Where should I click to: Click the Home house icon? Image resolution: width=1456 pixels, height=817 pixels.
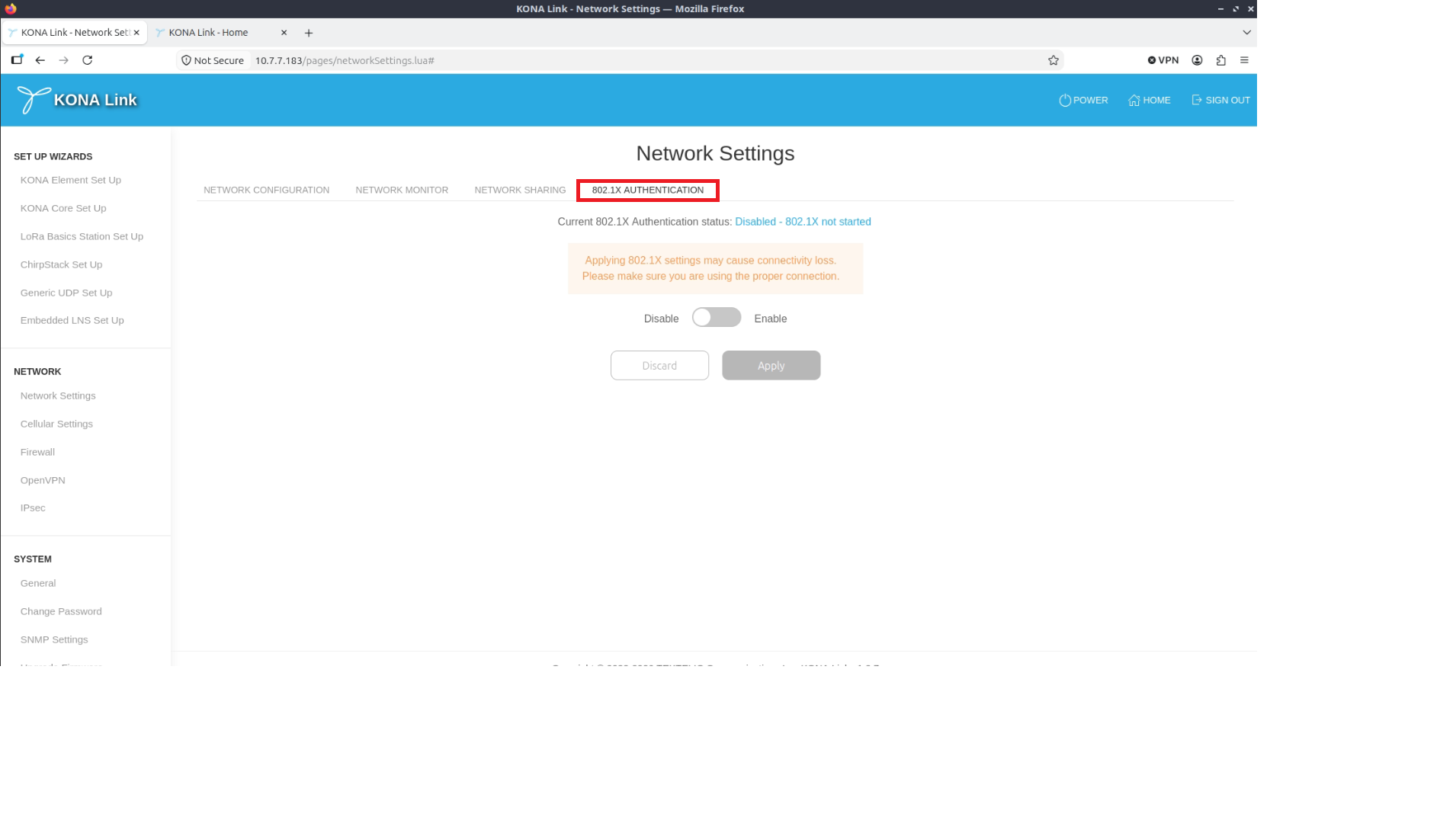pos(1134,100)
